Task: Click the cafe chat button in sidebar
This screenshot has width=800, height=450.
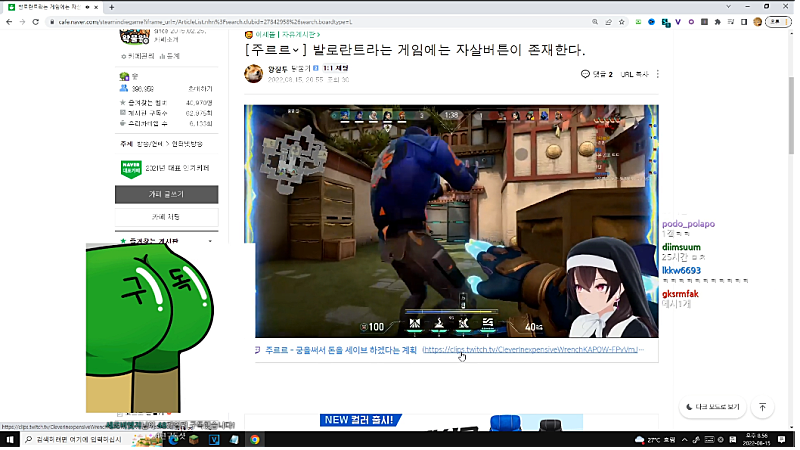Action: 166,217
